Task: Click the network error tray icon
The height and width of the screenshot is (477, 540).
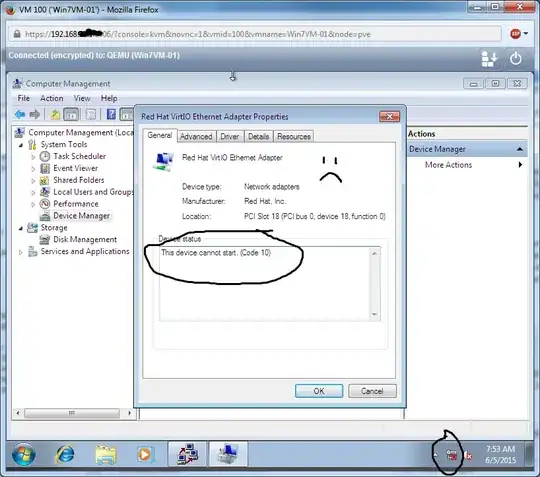Action: click(451, 455)
